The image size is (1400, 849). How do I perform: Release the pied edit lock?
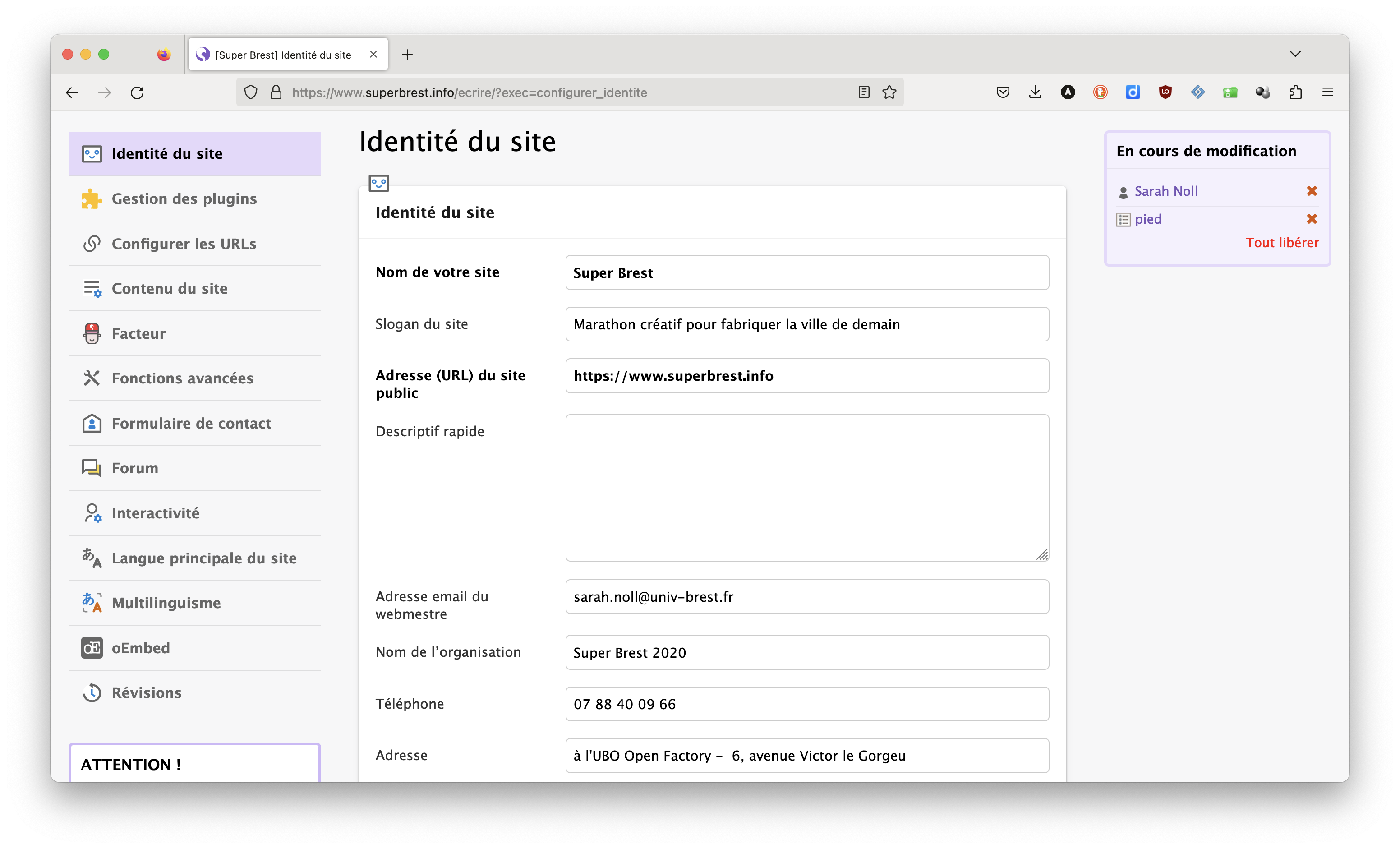(1311, 219)
